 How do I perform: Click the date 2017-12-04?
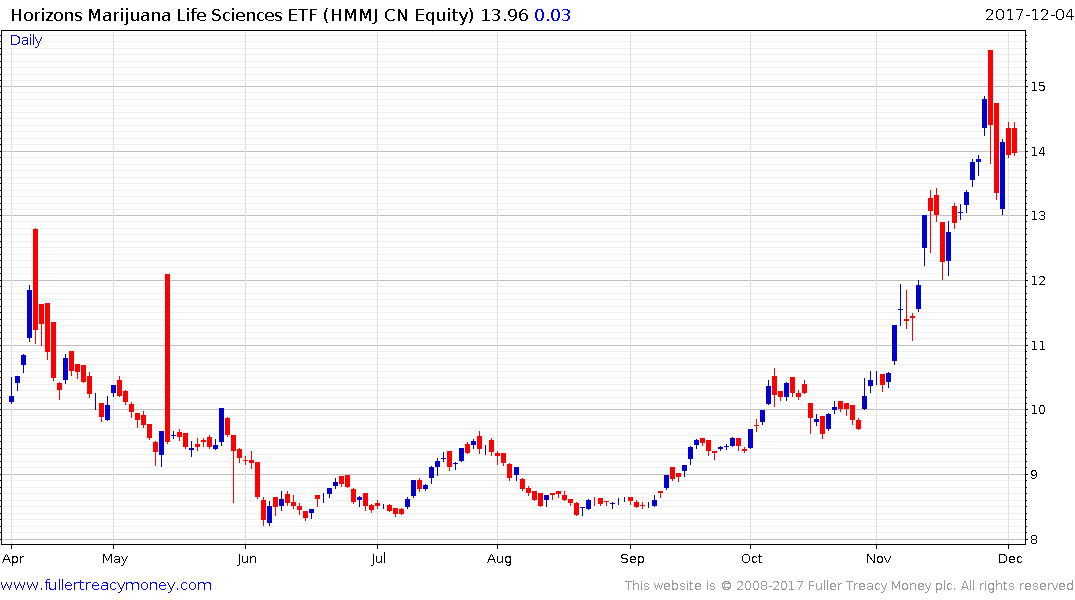(1029, 15)
